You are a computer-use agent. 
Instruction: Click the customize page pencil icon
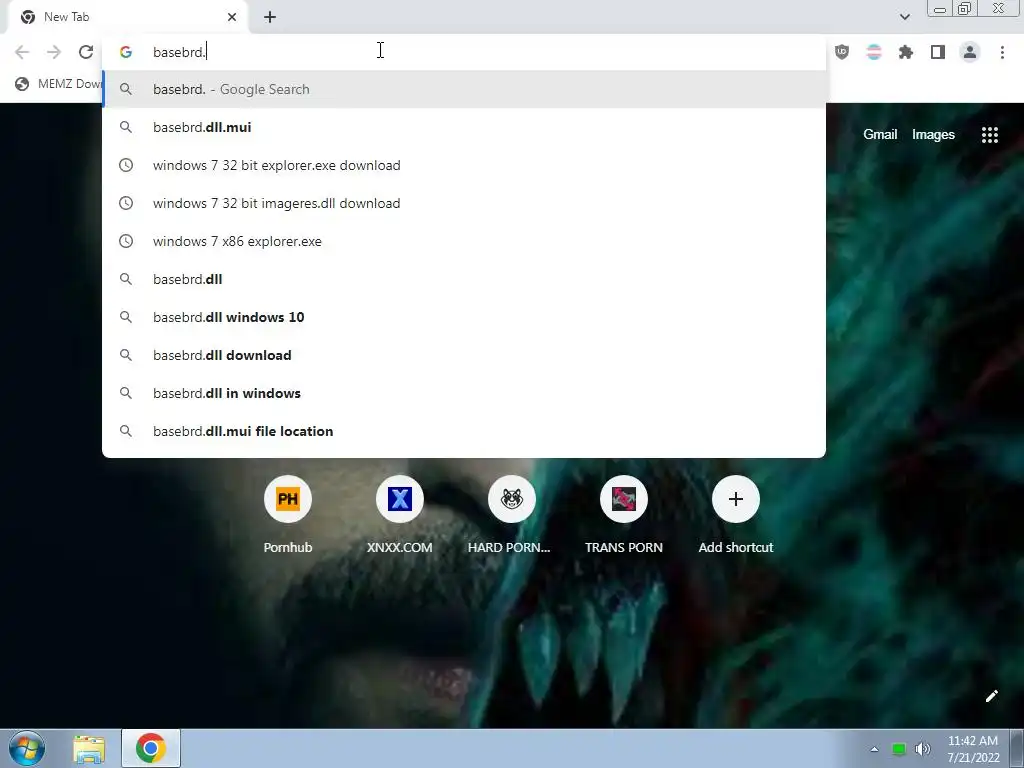point(991,696)
